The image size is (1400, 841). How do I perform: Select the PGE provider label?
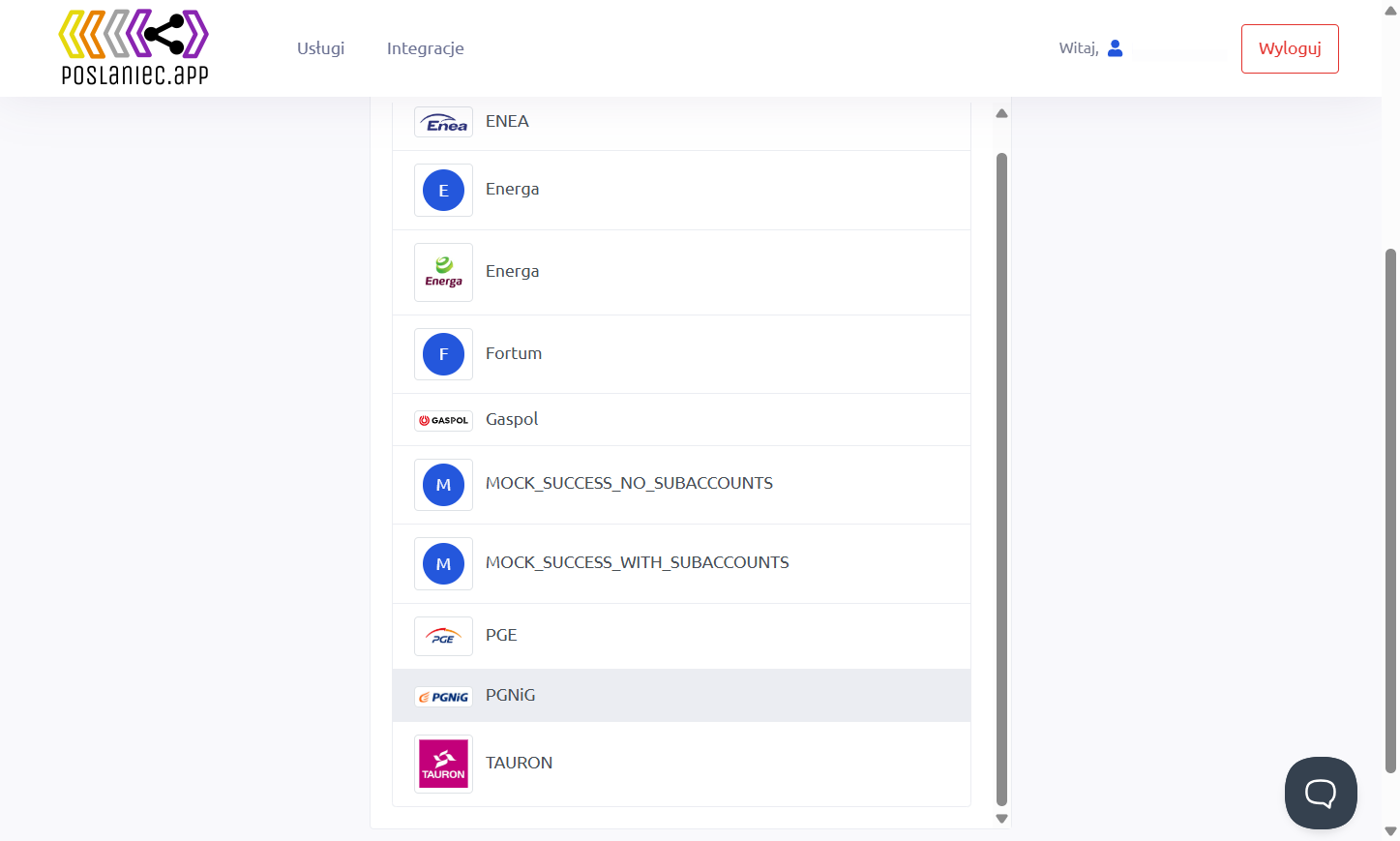pos(501,635)
